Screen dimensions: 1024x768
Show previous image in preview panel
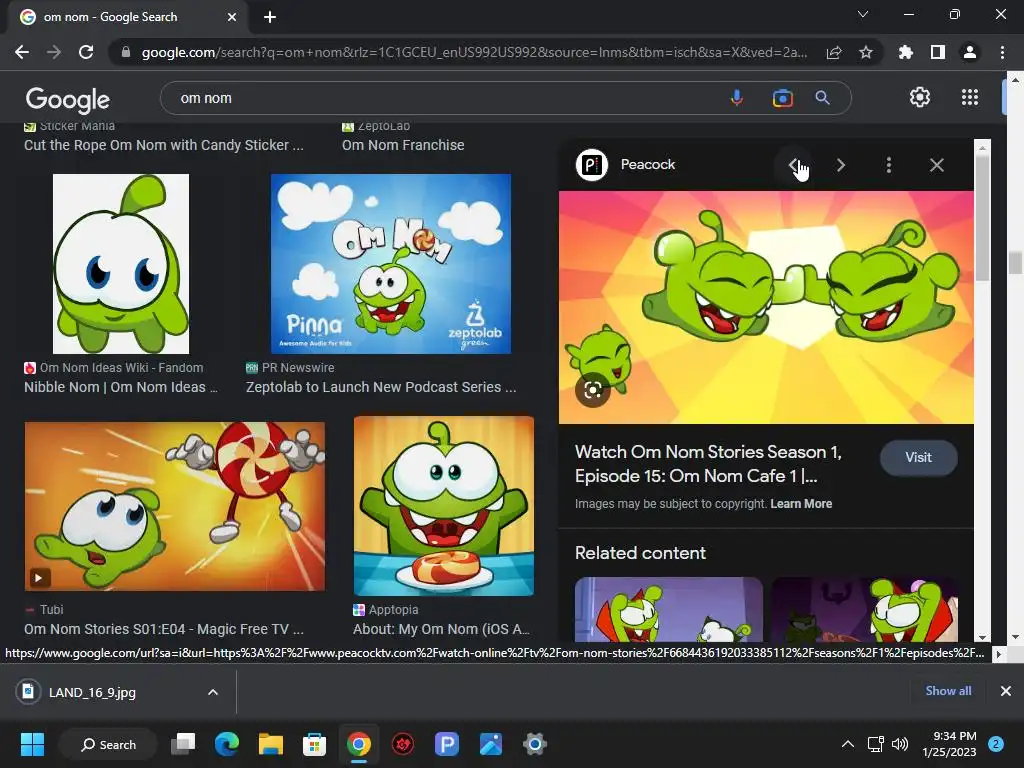pos(793,165)
